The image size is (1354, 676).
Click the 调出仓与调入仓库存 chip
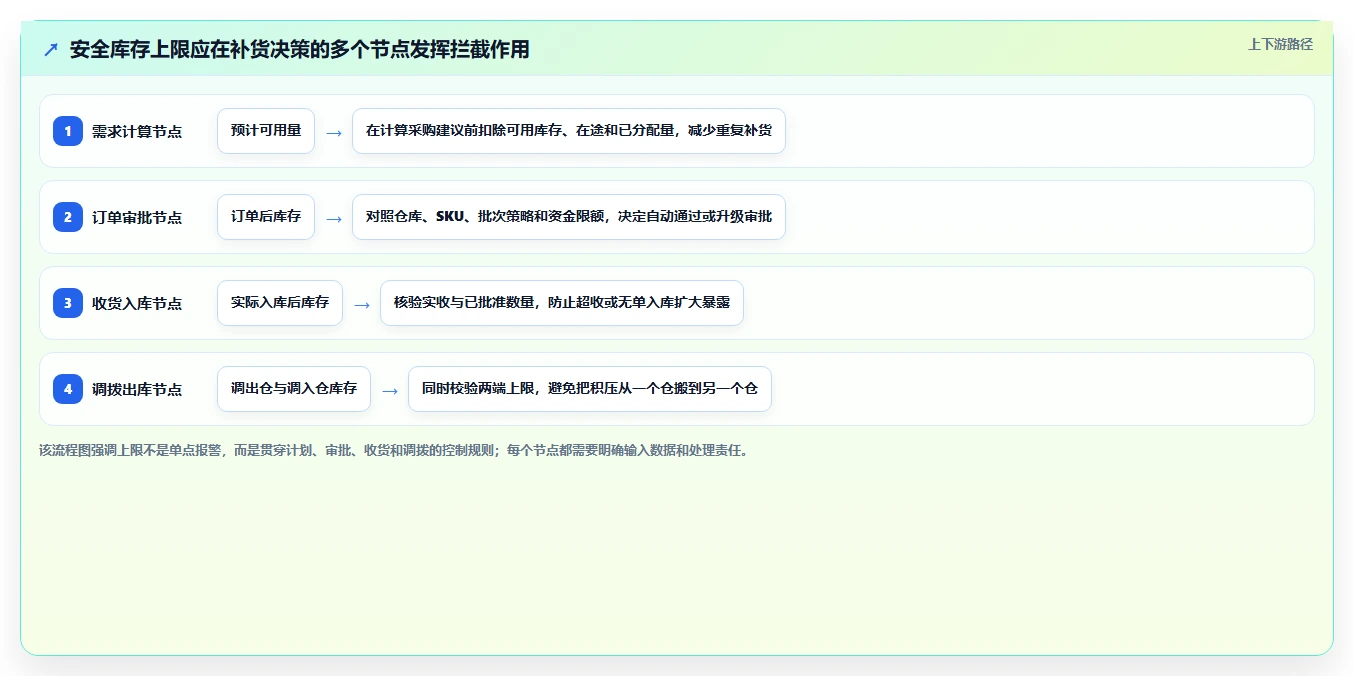pyautogui.click(x=294, y=389)
